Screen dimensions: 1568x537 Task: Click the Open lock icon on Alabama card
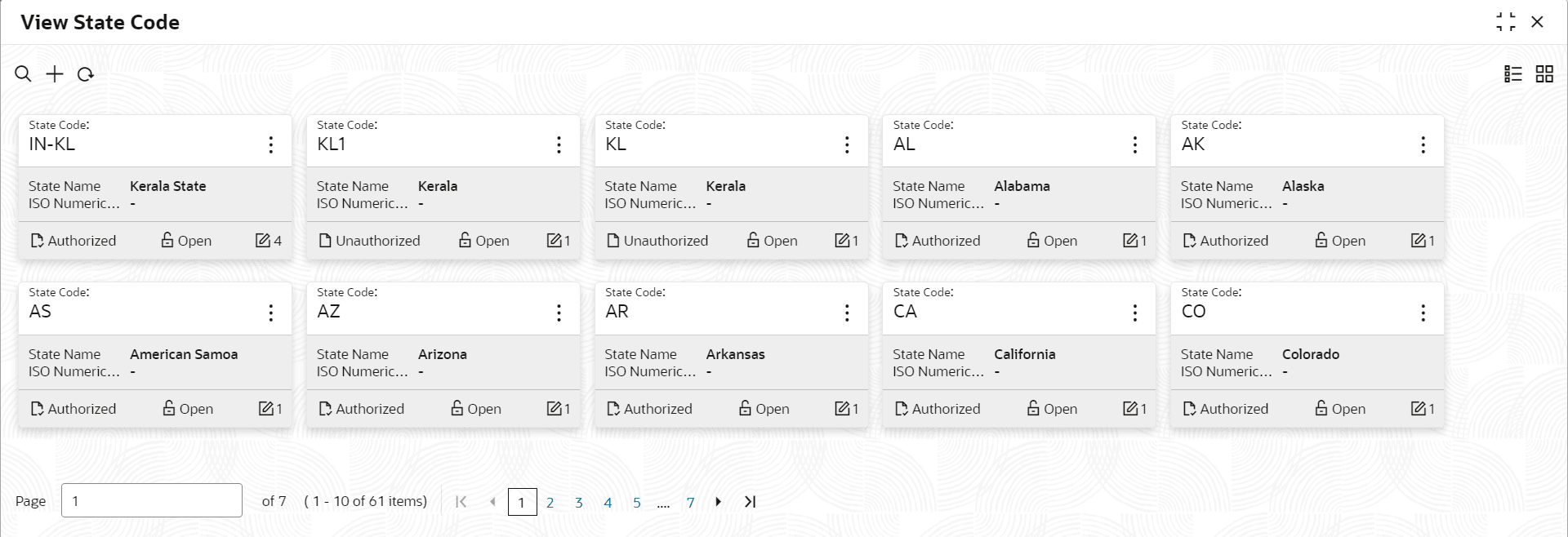click(x=1033, y=240)
